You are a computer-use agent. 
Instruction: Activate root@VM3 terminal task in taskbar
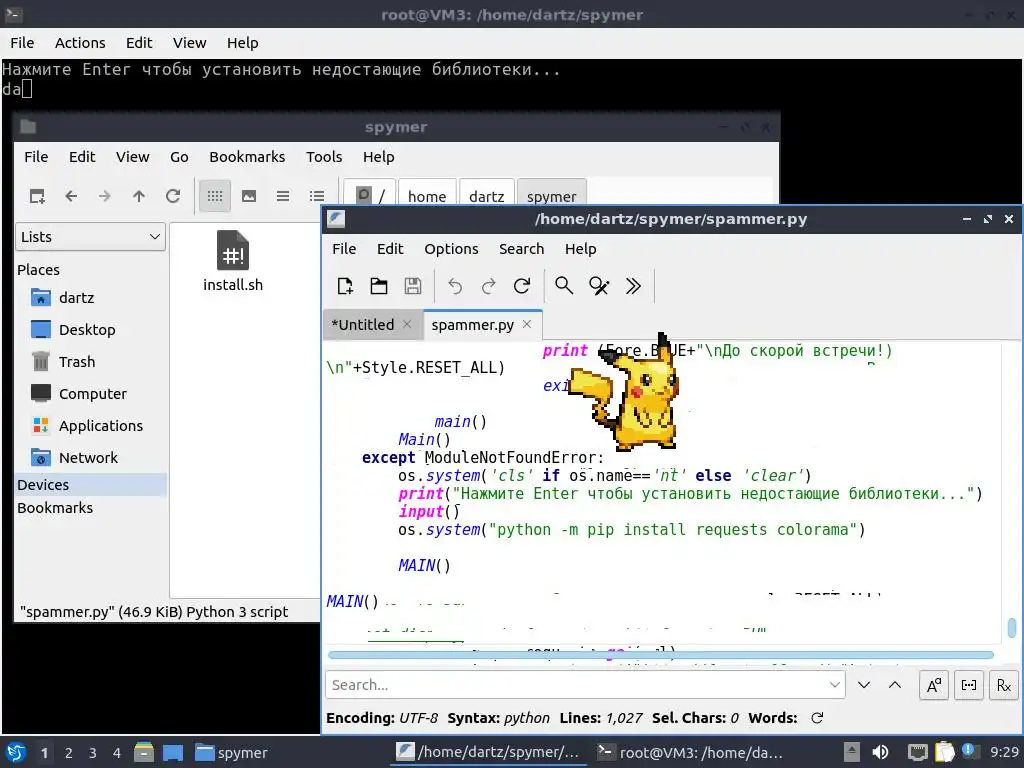690,752
